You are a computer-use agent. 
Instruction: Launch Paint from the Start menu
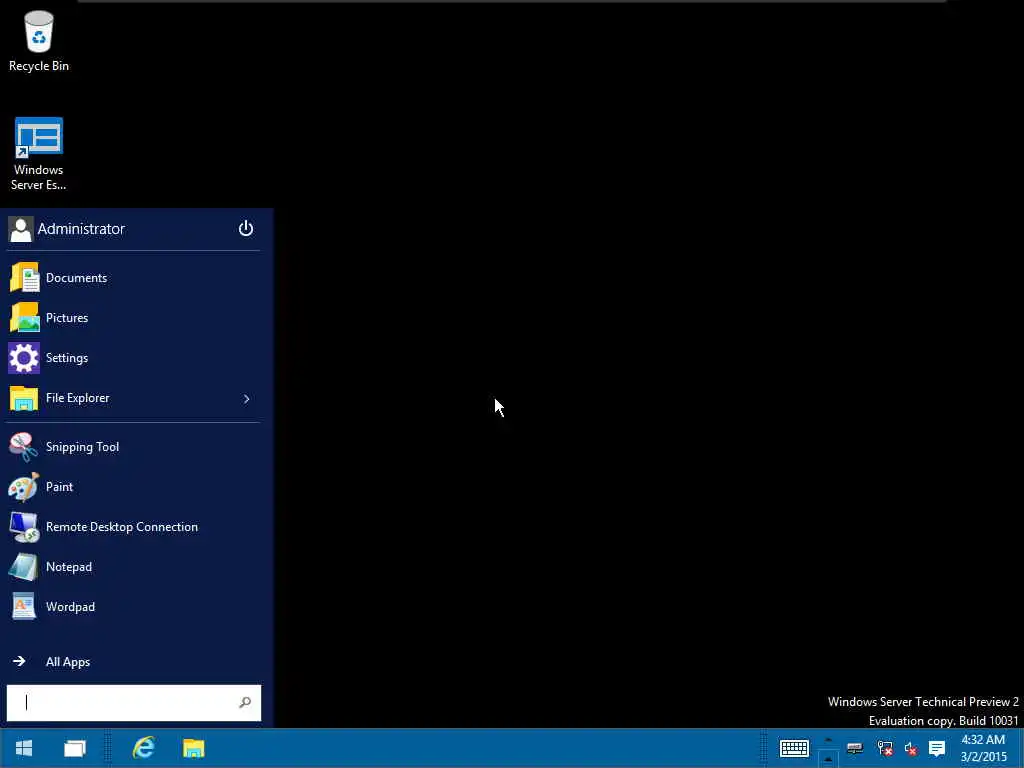point(133,487)
